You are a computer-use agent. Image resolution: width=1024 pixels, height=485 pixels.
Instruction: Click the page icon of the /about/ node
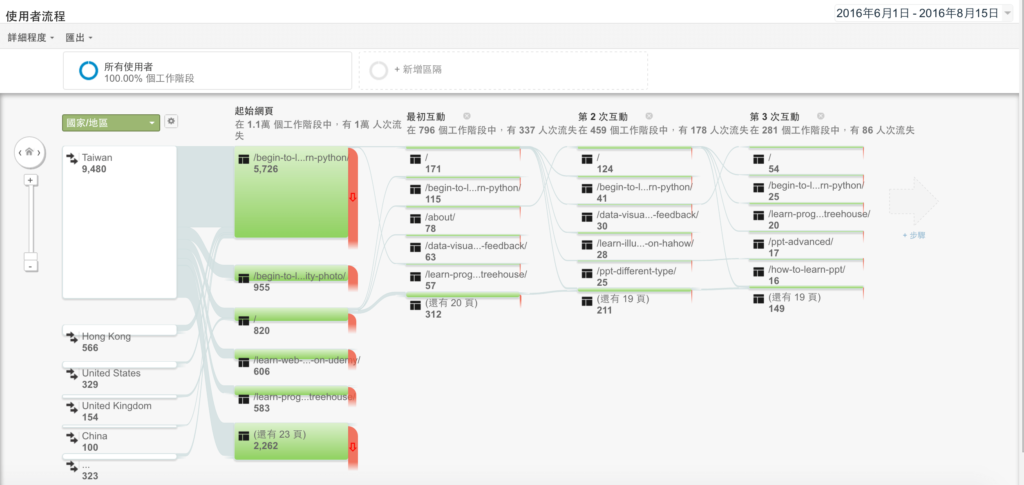click(x=415, y=217)
